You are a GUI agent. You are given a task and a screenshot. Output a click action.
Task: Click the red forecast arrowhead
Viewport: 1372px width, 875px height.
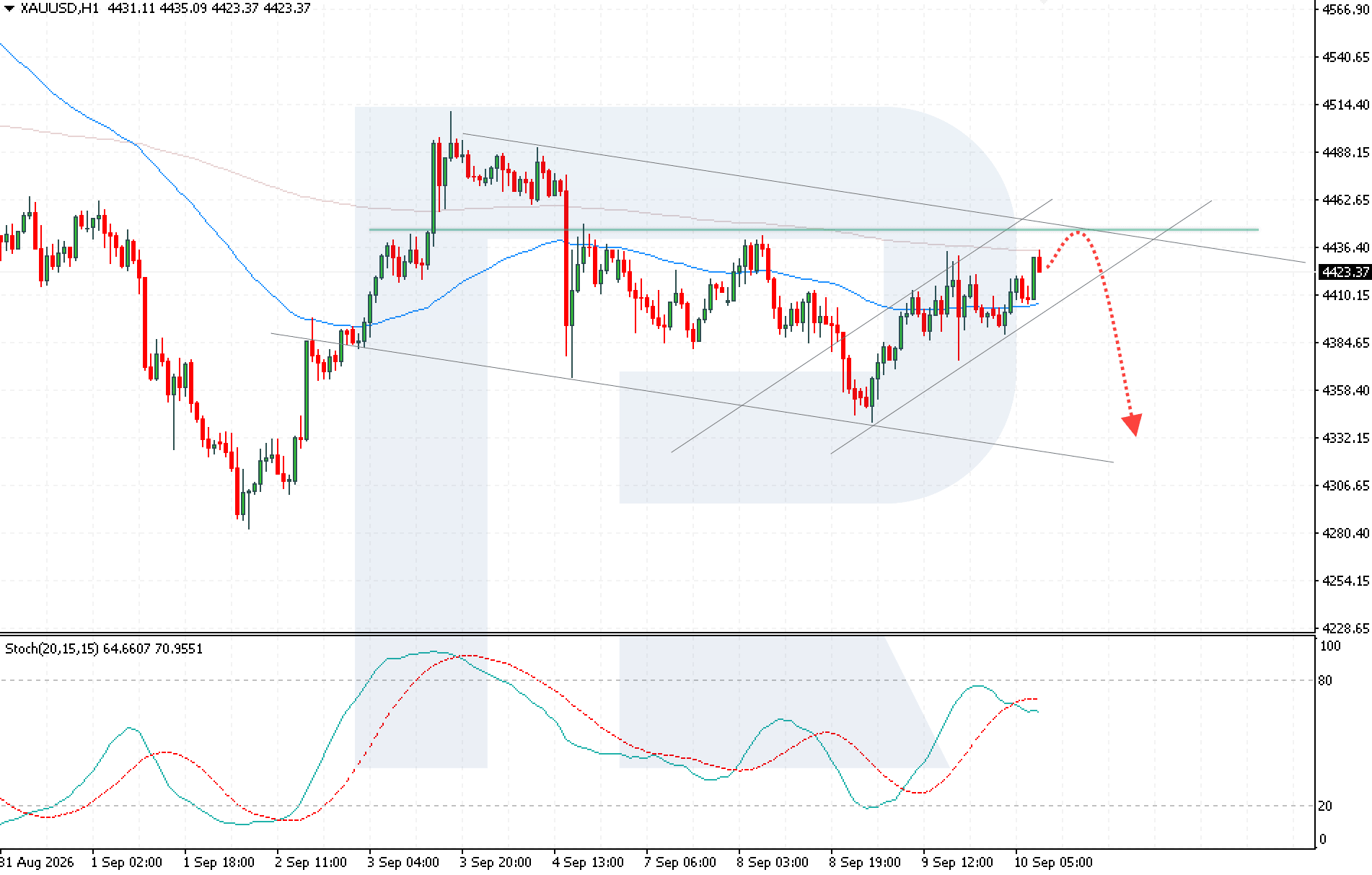tap(1133, 425)
